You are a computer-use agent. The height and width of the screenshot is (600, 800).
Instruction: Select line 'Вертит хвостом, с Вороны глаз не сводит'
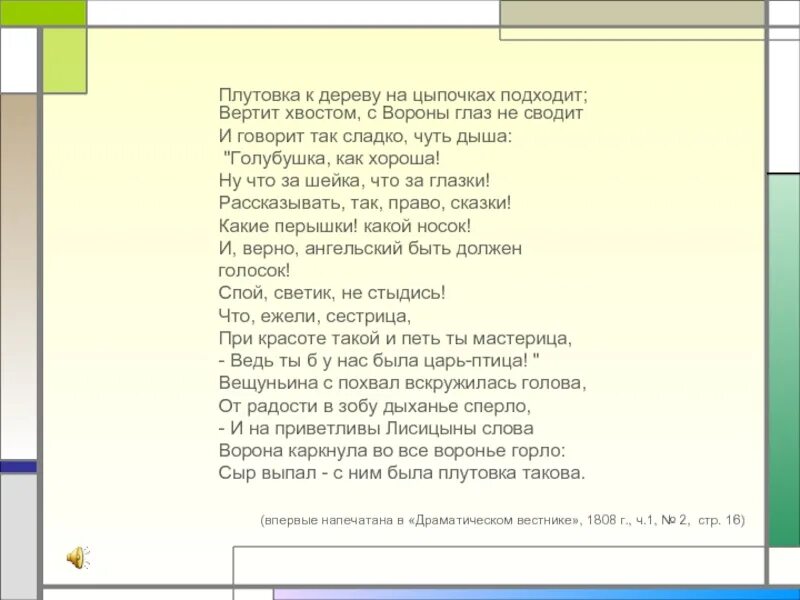[401, 113]
